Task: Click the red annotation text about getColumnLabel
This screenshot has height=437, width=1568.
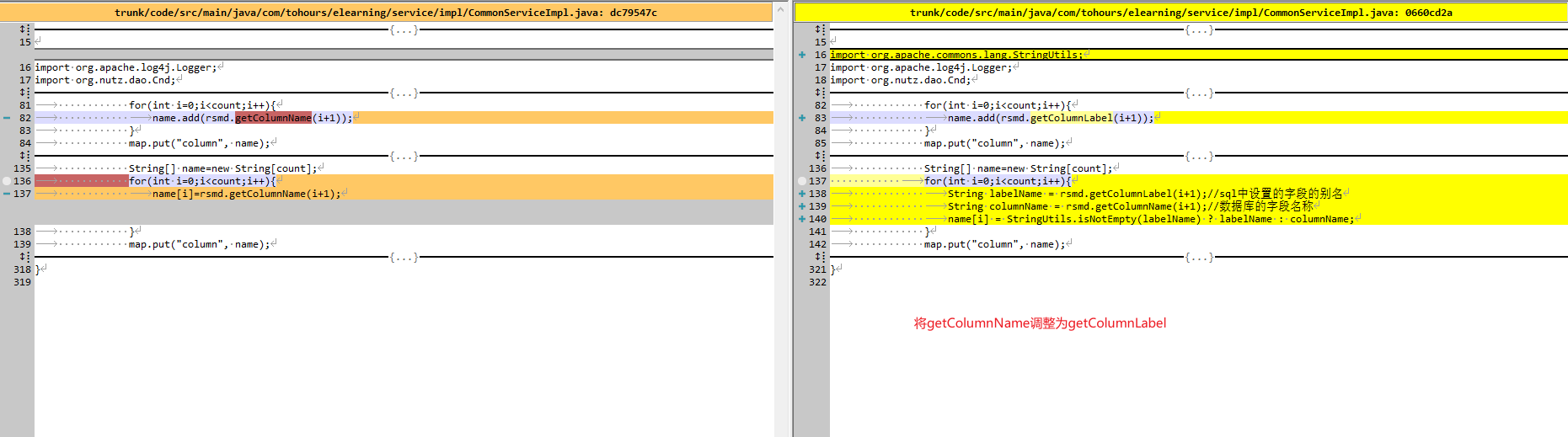Action: coord(1040,323)
